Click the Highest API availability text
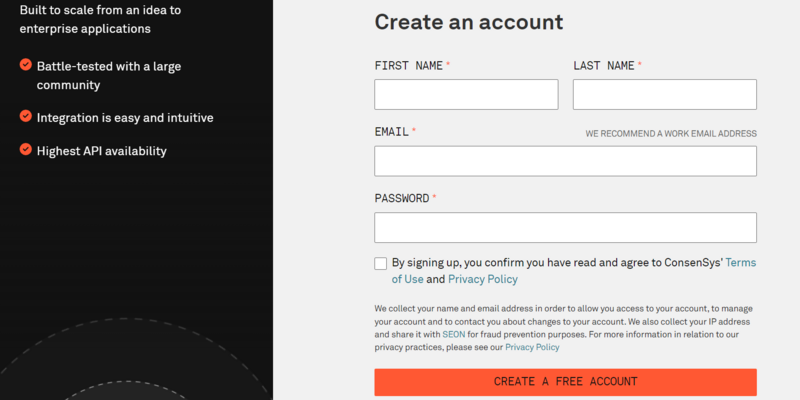The height and width of the screenshot is (400, 800). pos(102,151)
